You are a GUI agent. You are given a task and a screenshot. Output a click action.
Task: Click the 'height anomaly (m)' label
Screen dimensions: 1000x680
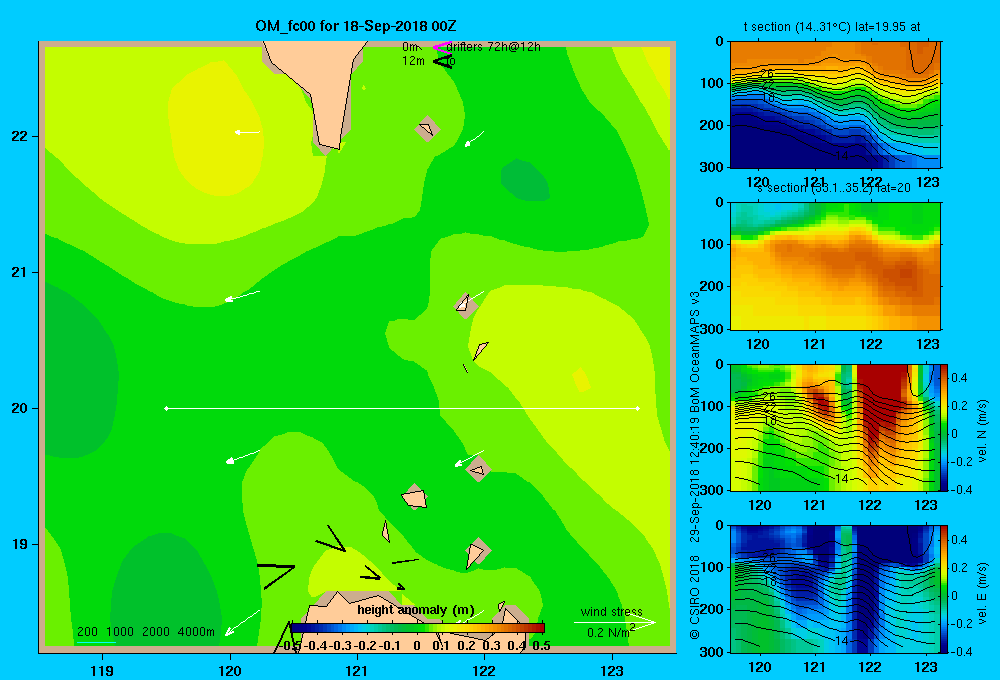point(416,610)
